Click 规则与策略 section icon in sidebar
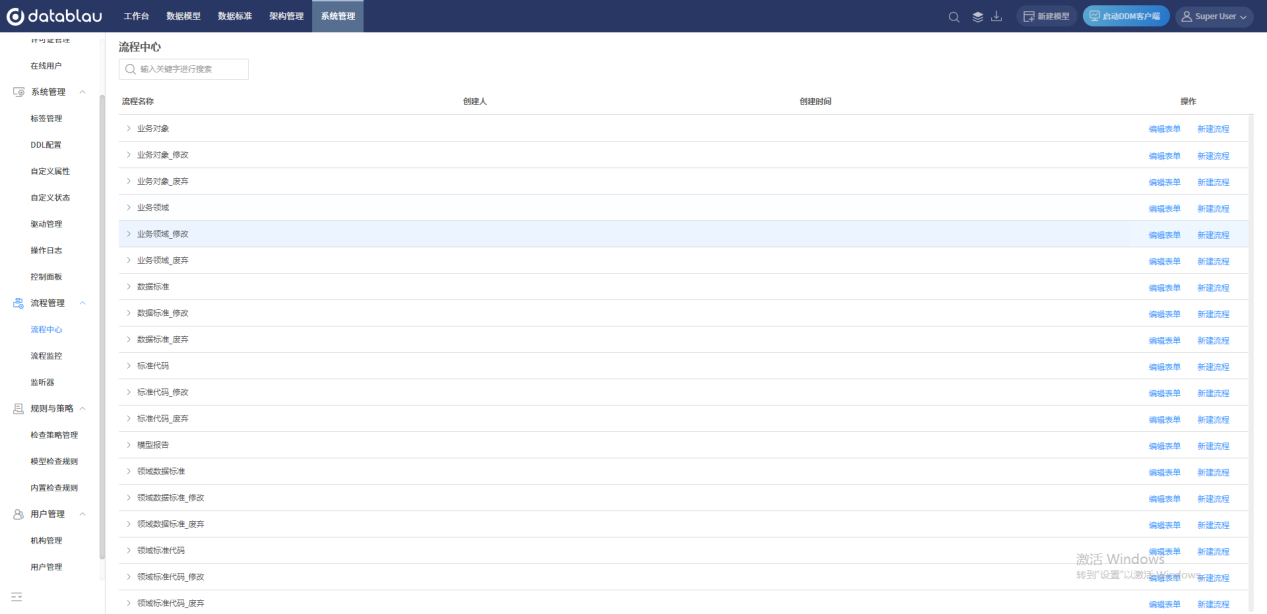 (18, 408)
